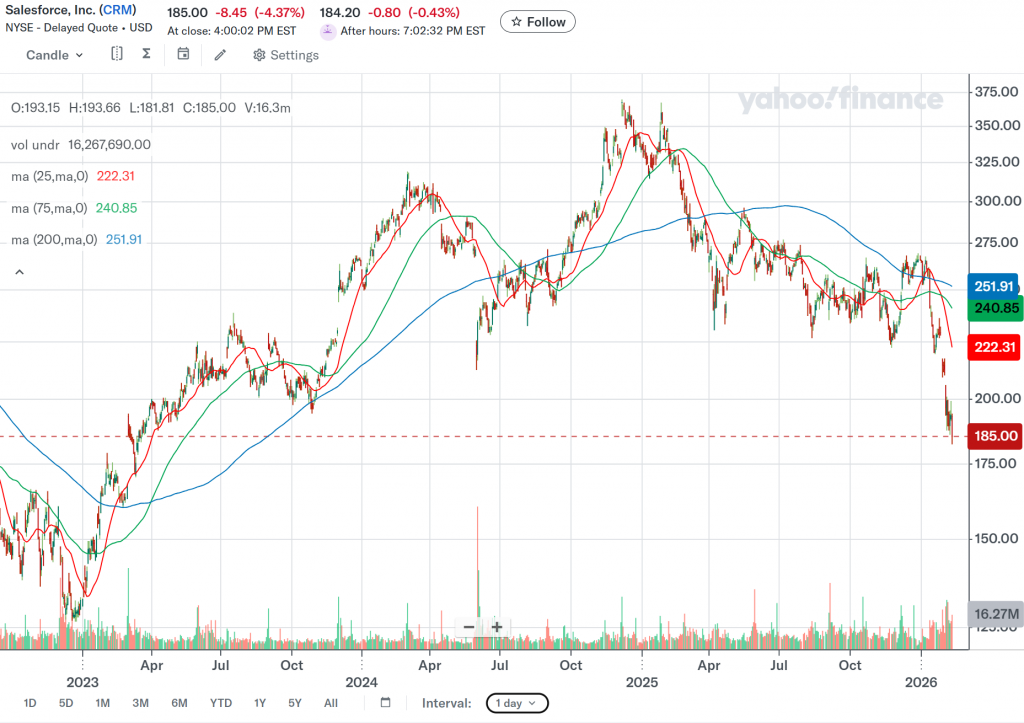The height and width of the screenshot is (723, 1024).
Task: Click the ma (200,ma,0) legend entry
Action: 54,240
